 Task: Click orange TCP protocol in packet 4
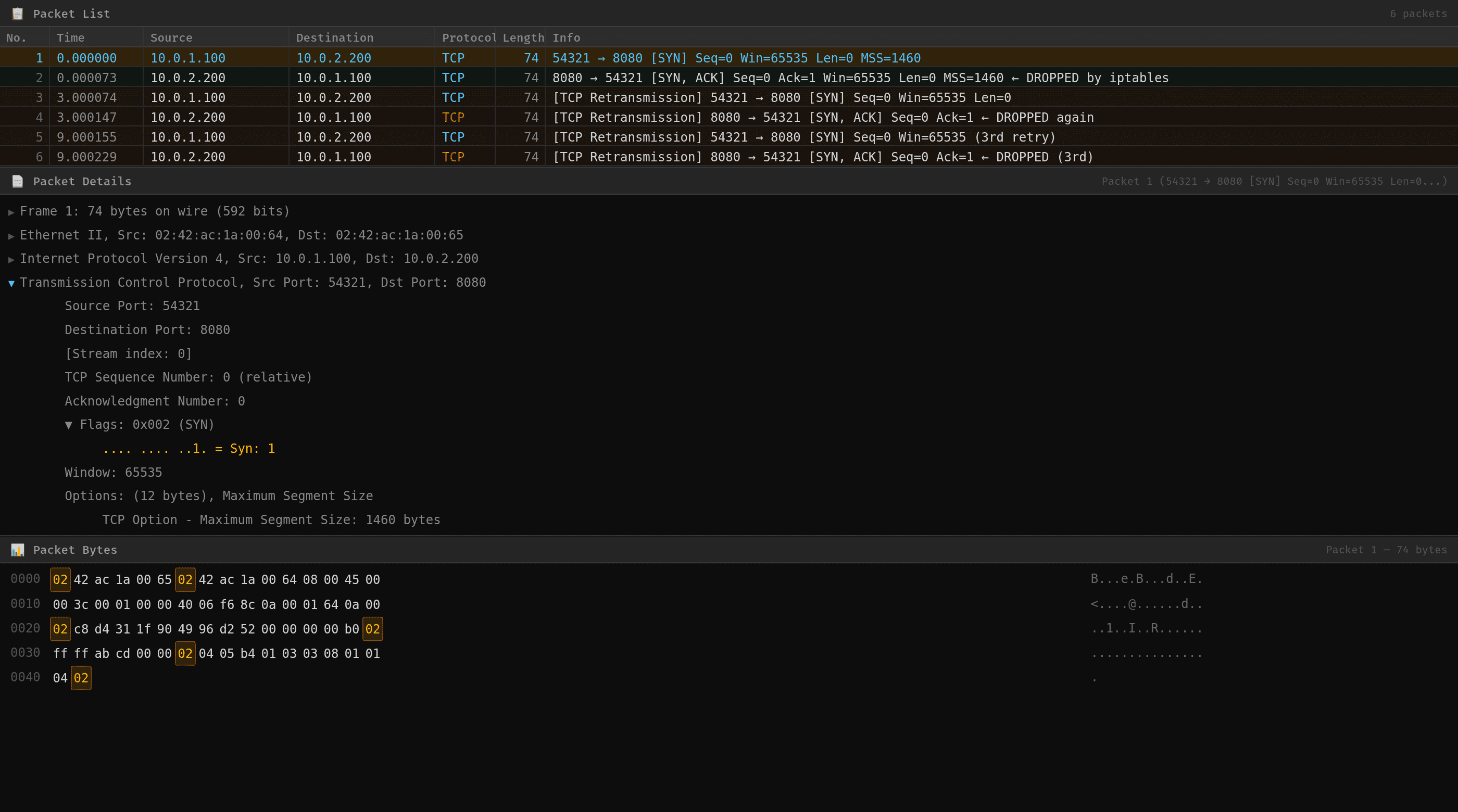[x=453, y=117]
